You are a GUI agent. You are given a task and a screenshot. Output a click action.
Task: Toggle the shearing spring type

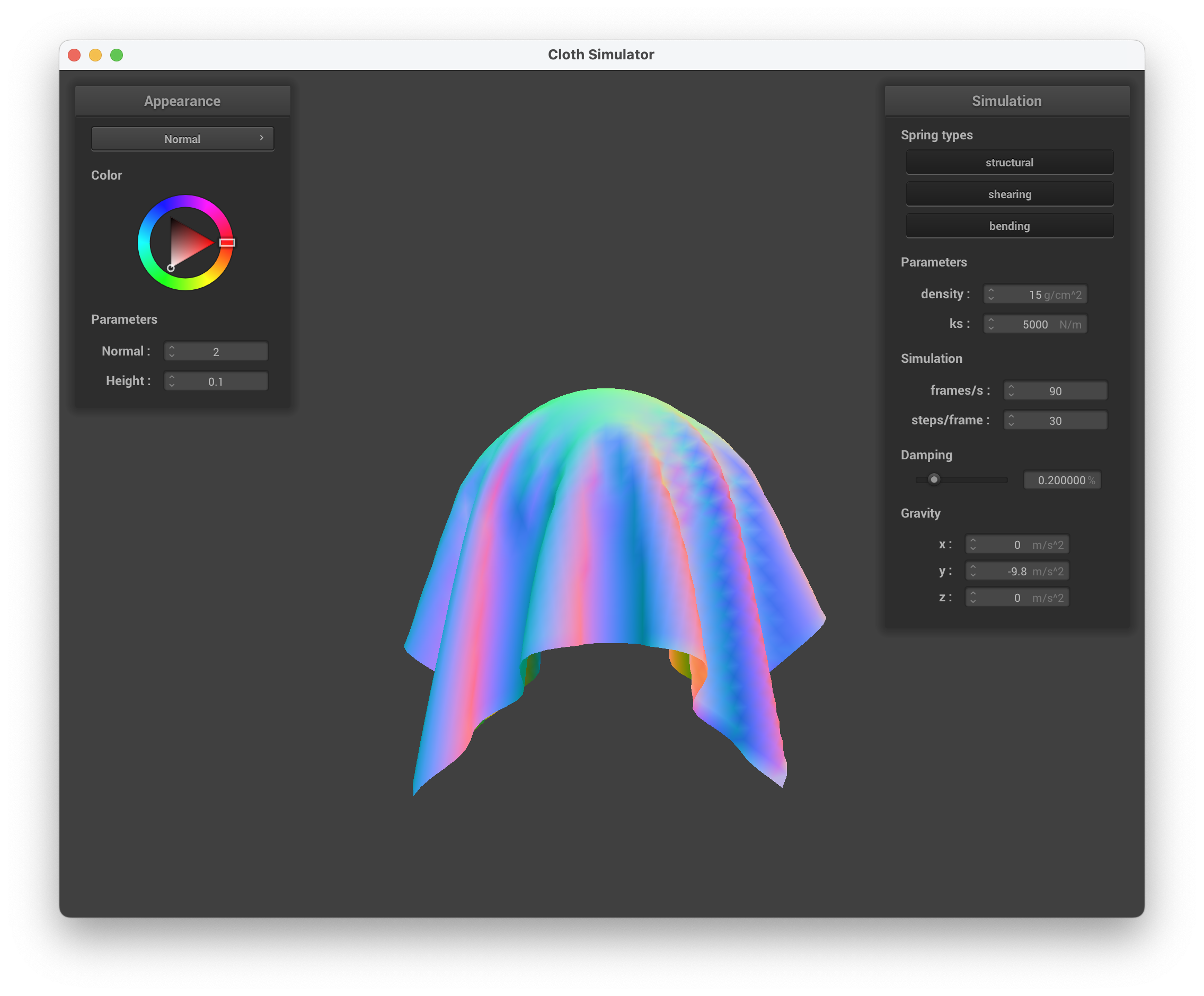click(x=1009, y=194)
